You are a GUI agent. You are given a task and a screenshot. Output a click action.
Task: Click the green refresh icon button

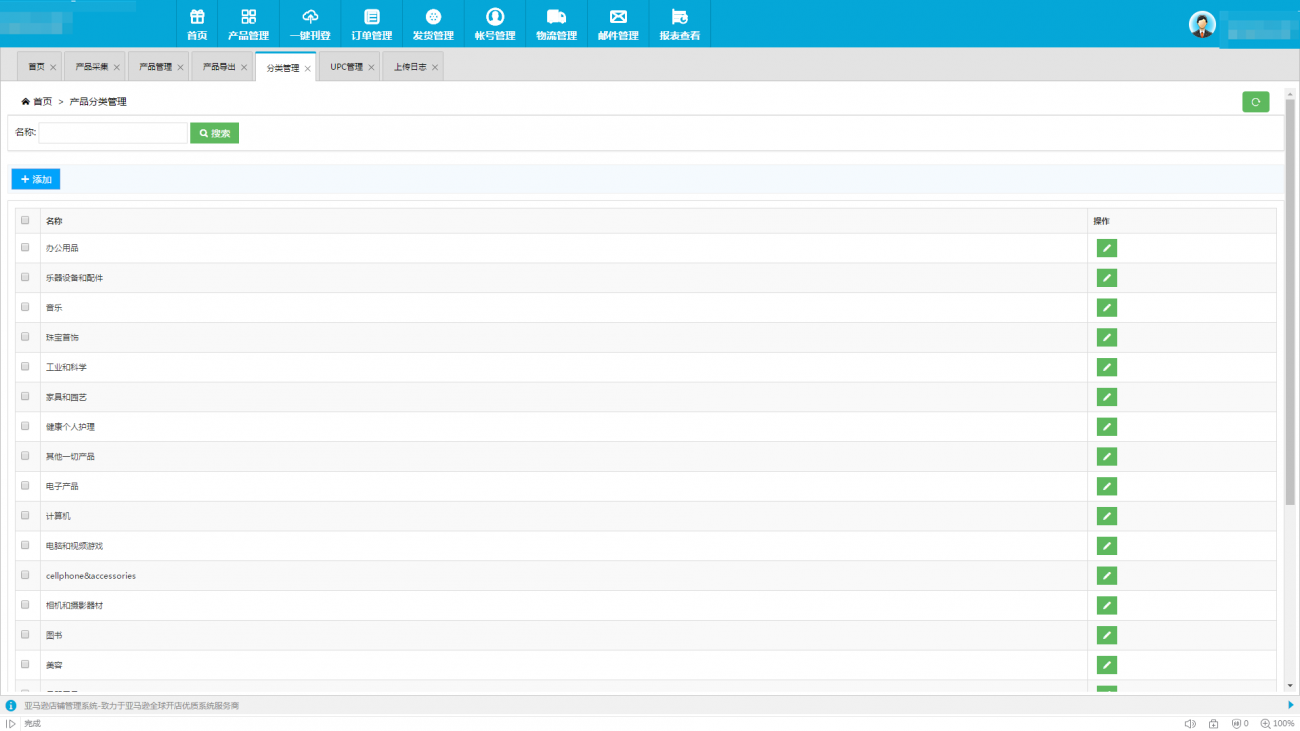point(1255,102)
